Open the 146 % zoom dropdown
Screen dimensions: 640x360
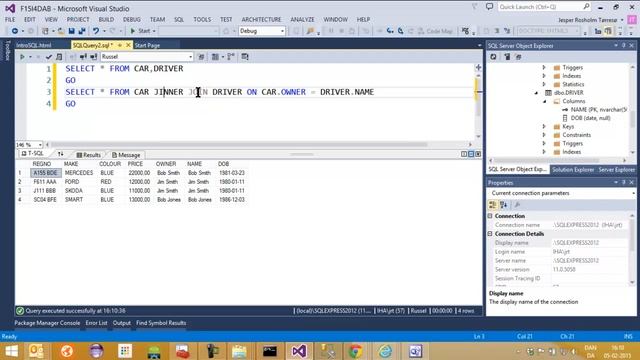pos(40,144)
